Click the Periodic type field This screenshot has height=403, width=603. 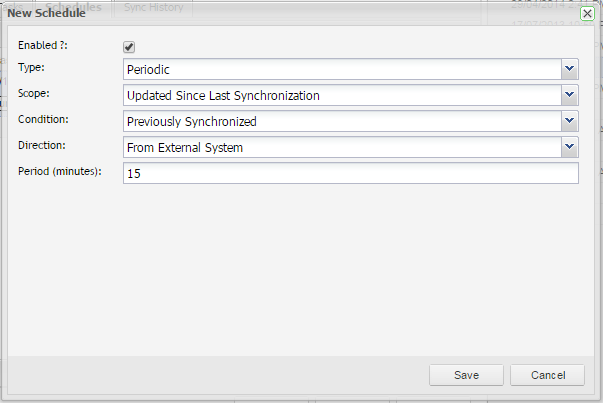click(341, 69)
